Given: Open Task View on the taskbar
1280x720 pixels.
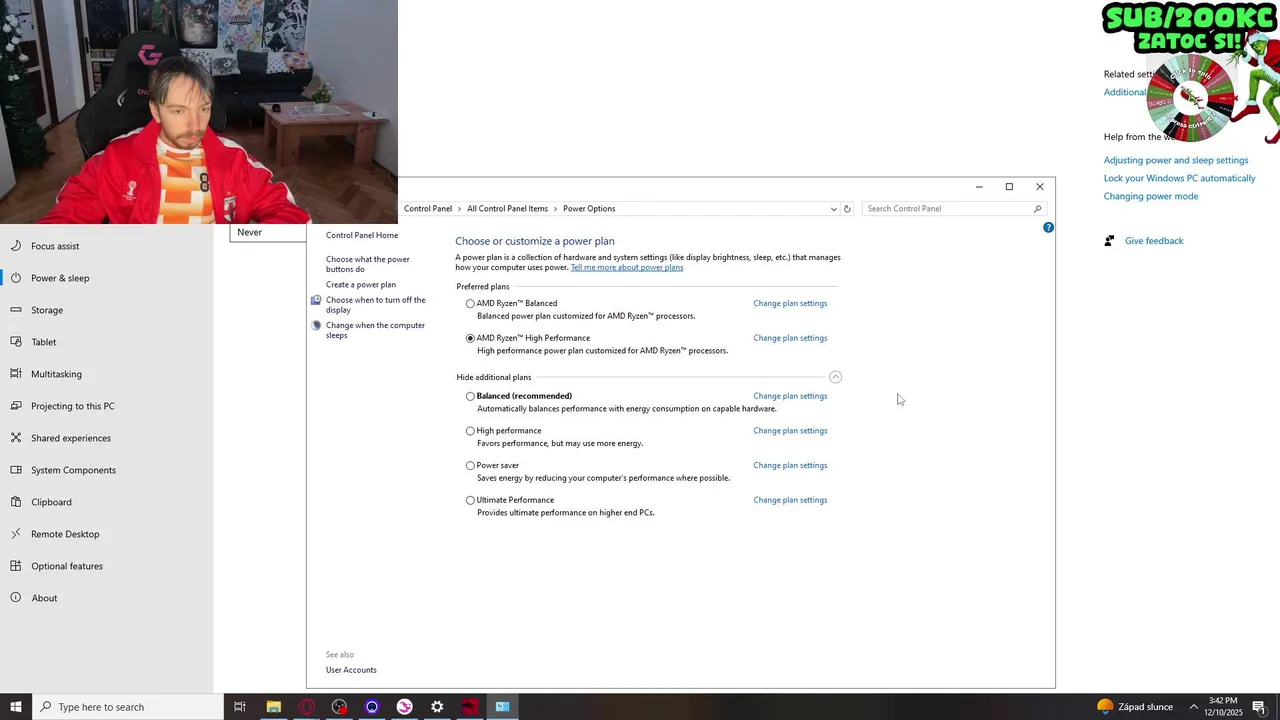Looking at the screenshot, I should point(240,707).
